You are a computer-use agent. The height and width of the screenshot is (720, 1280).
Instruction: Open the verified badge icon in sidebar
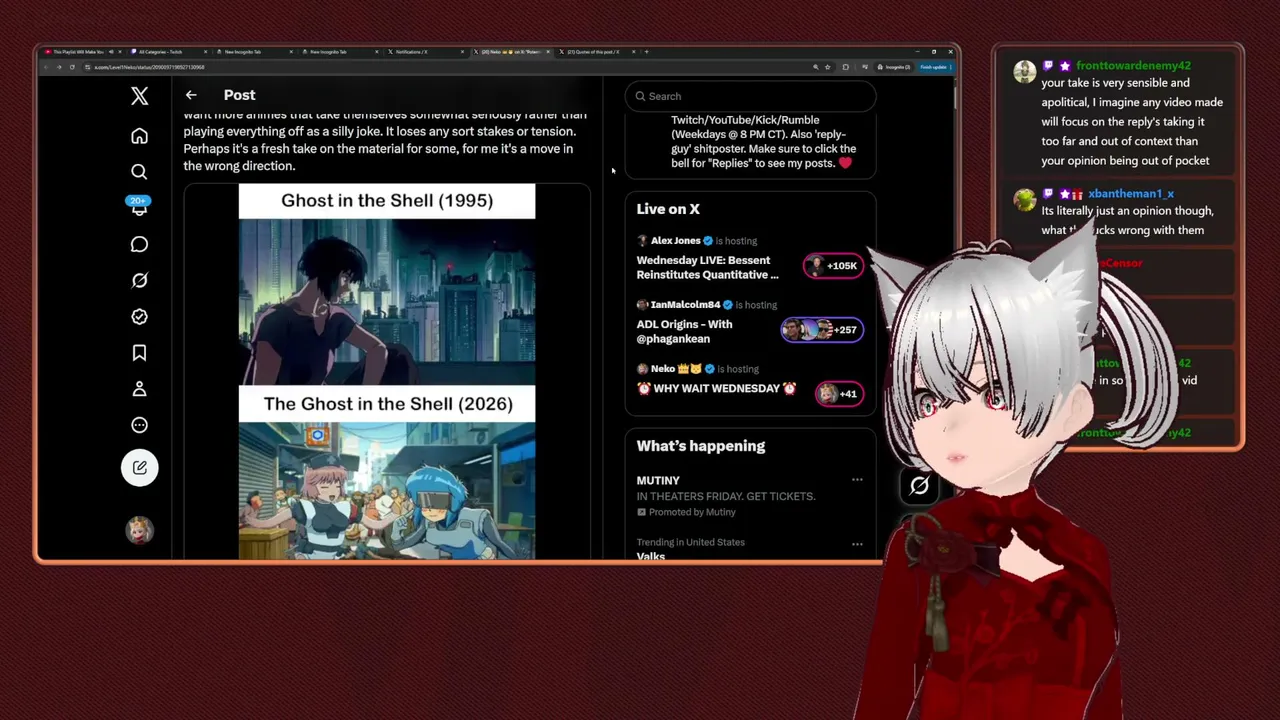(x=139, y=316)
